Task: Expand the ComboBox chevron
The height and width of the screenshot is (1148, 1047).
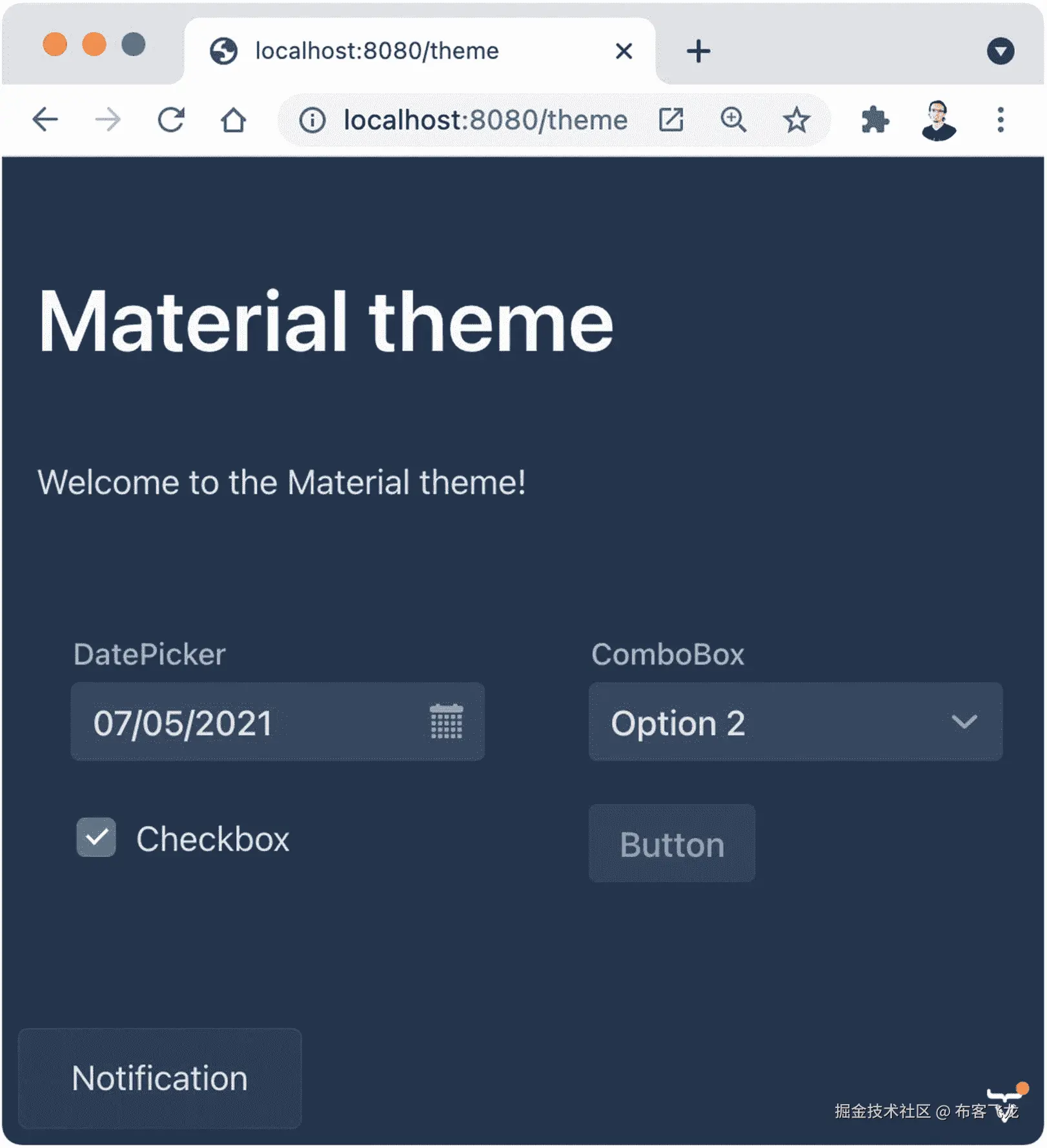Action: [964, 721]
